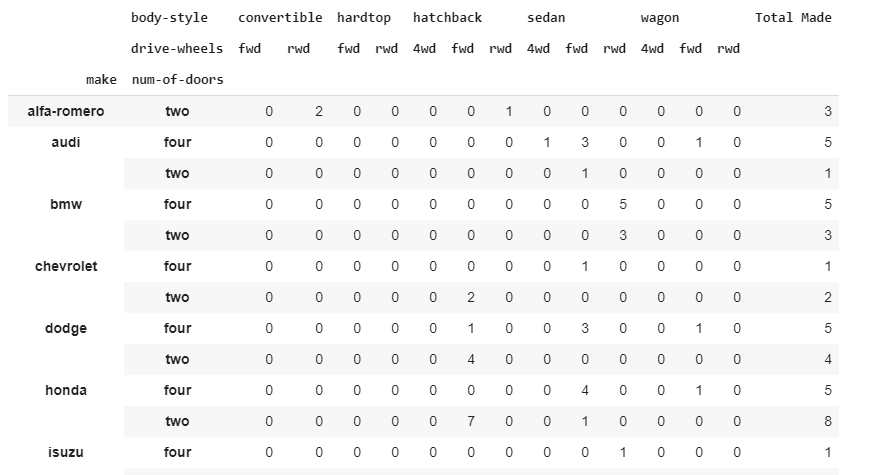This screenshot has width=885, height=475.
Task: Click the cell containing value 7
Action: tap(470, 421)
